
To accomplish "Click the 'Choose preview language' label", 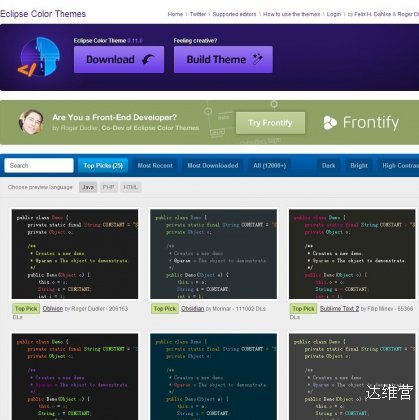I will 40,187.
